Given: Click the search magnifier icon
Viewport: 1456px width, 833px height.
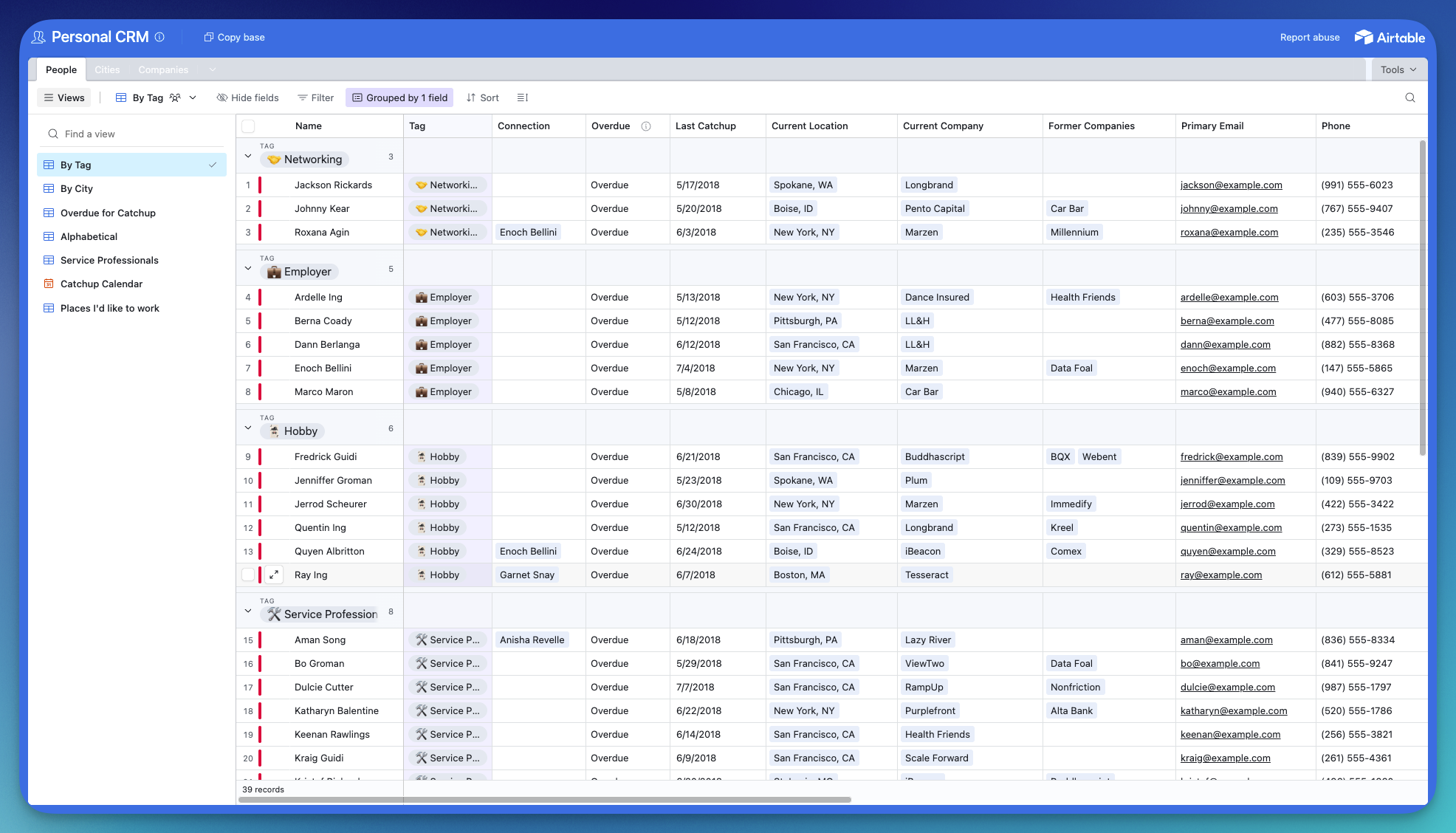Looking at the screenshot, I should [x=1409, y=97].
